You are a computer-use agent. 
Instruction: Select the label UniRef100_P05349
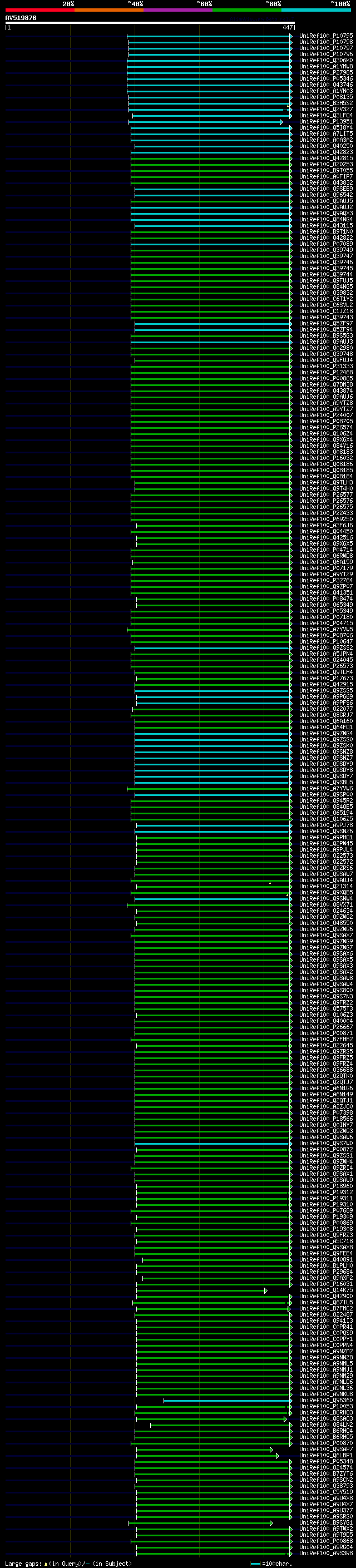(x=326, y=611)
